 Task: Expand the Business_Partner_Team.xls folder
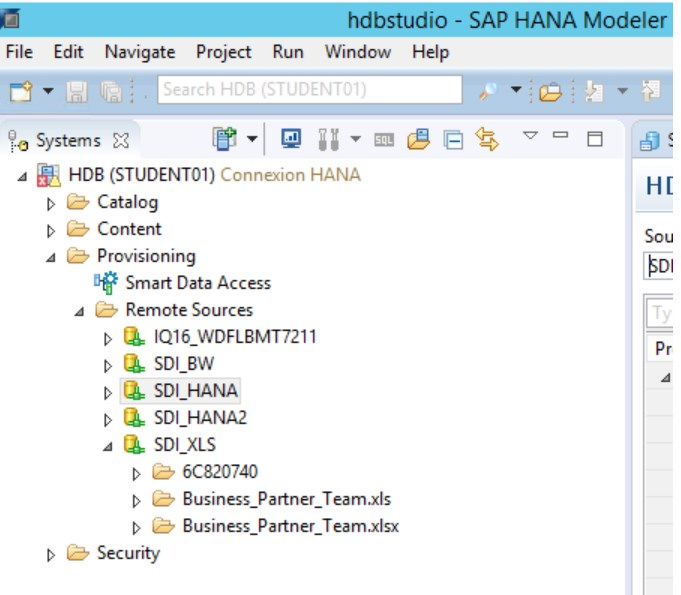click(x=136, y=501)
